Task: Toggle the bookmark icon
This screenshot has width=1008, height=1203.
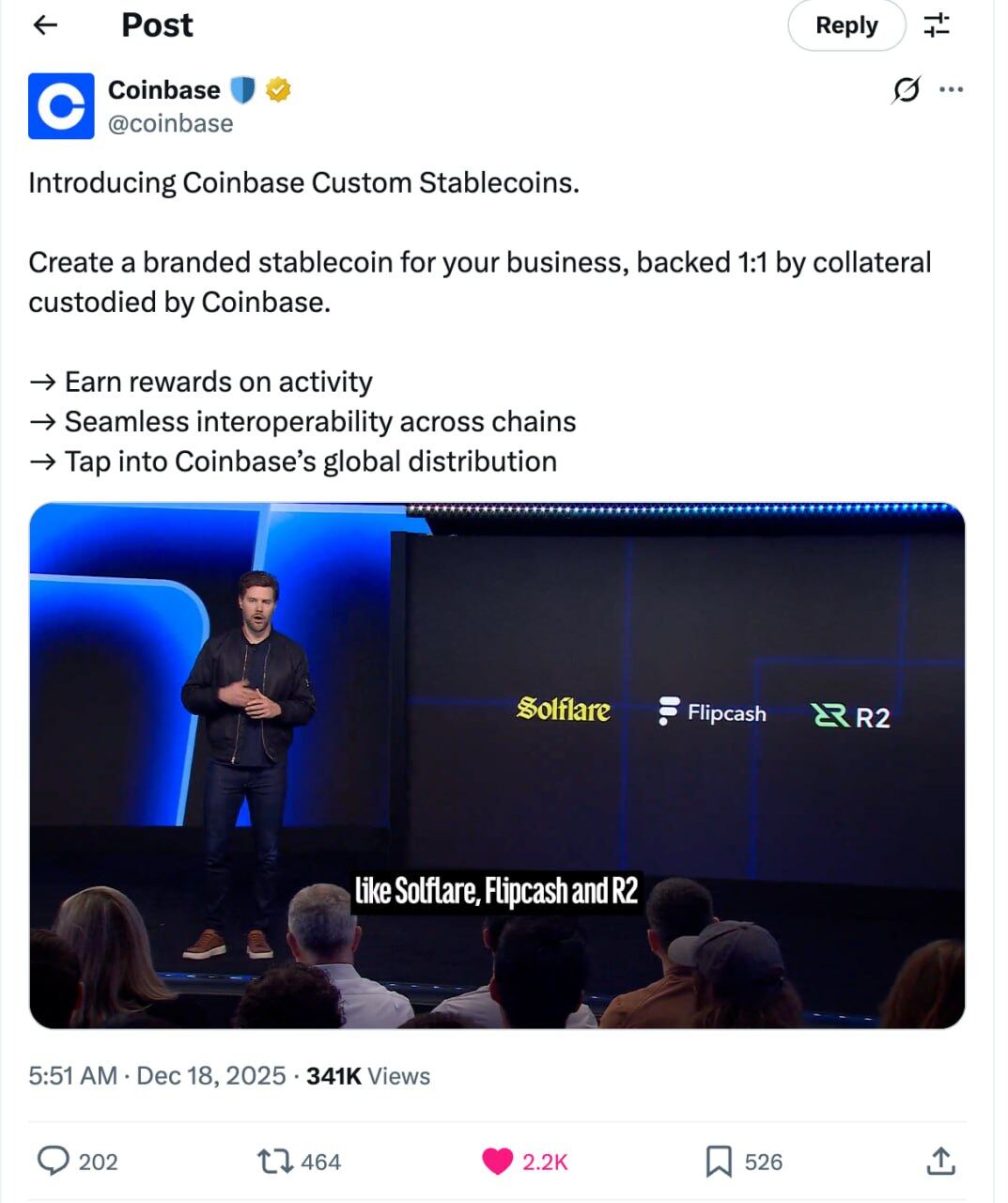Action: 719,1162
